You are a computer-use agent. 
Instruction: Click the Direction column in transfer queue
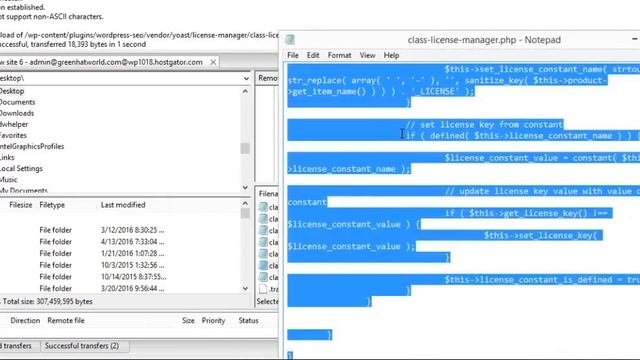click(25, 320)
